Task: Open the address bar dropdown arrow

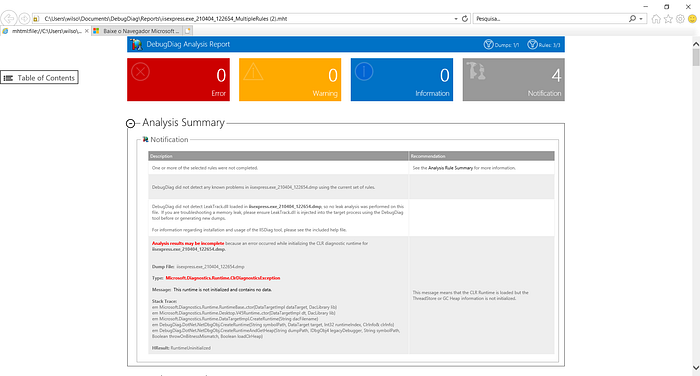Action: point(456,19)
